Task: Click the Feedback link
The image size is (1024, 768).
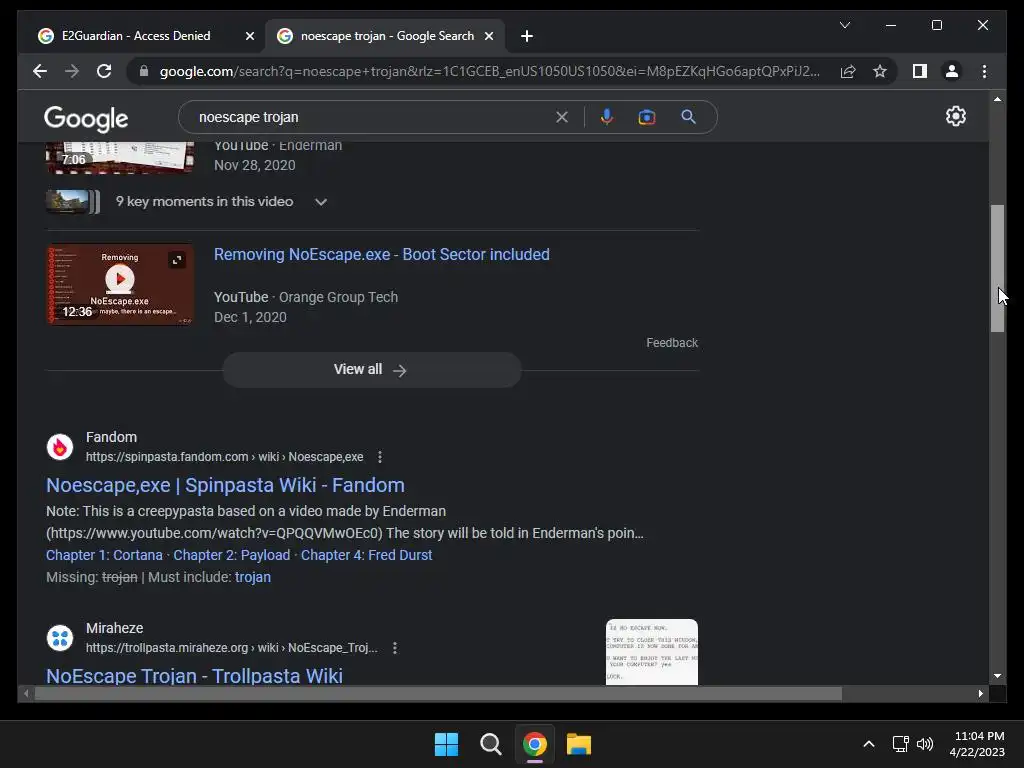Action: tap(672, 343)
